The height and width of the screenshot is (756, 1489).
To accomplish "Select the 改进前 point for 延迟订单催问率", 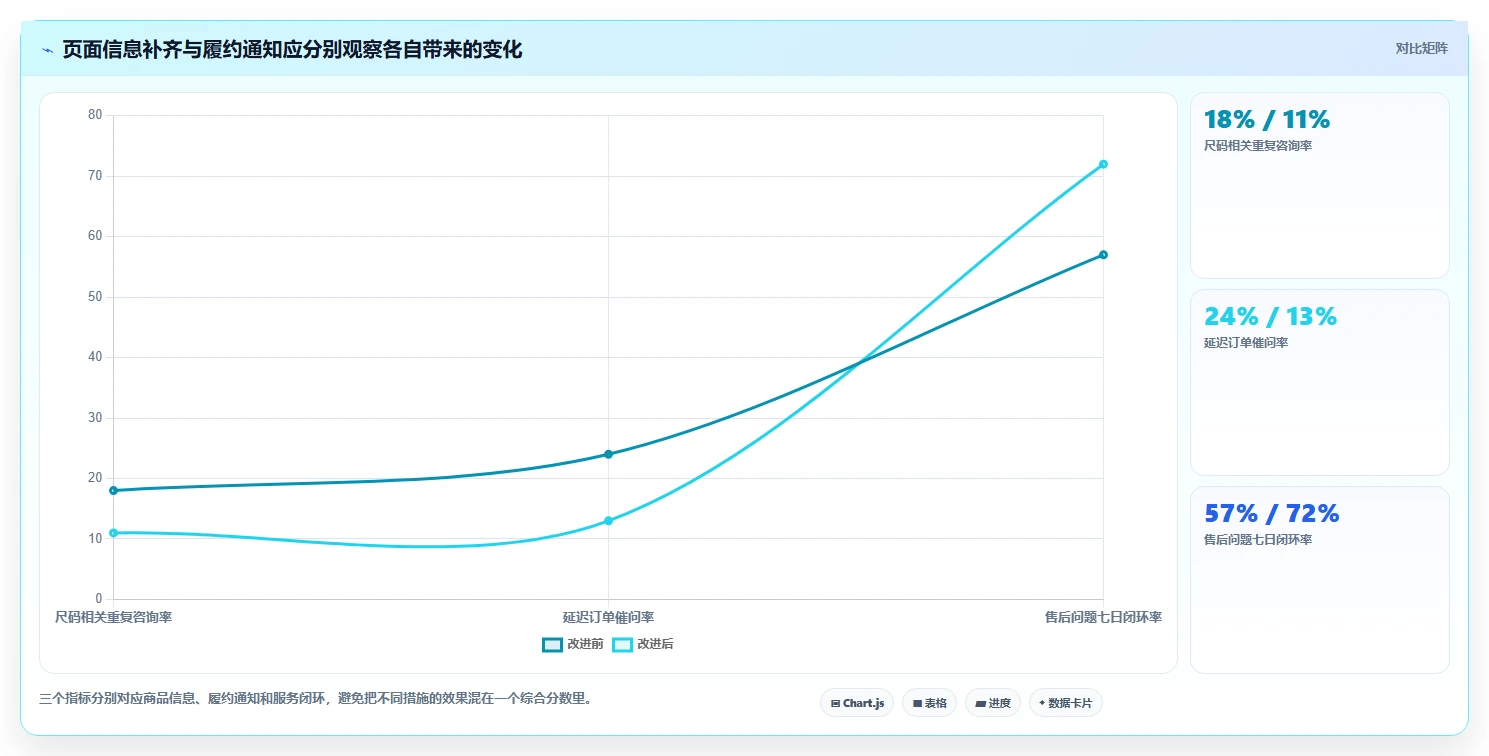I will [x=608, y=454].
